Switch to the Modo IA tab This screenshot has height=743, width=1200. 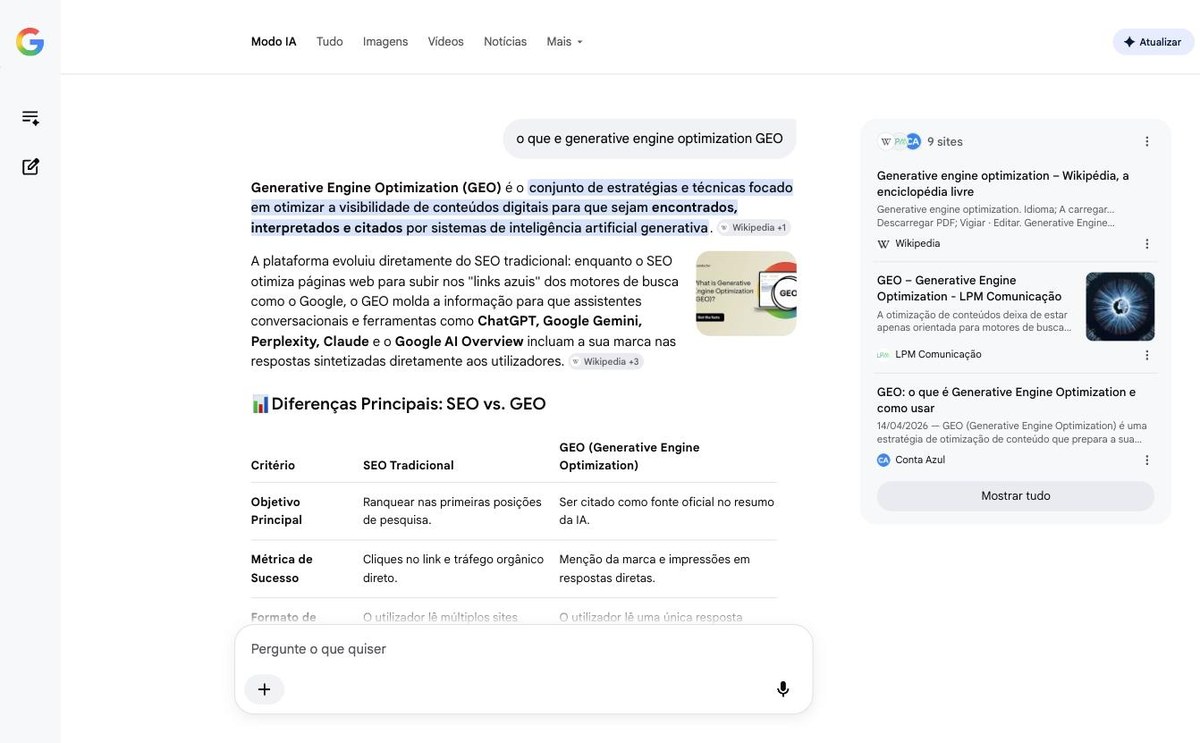274,42
